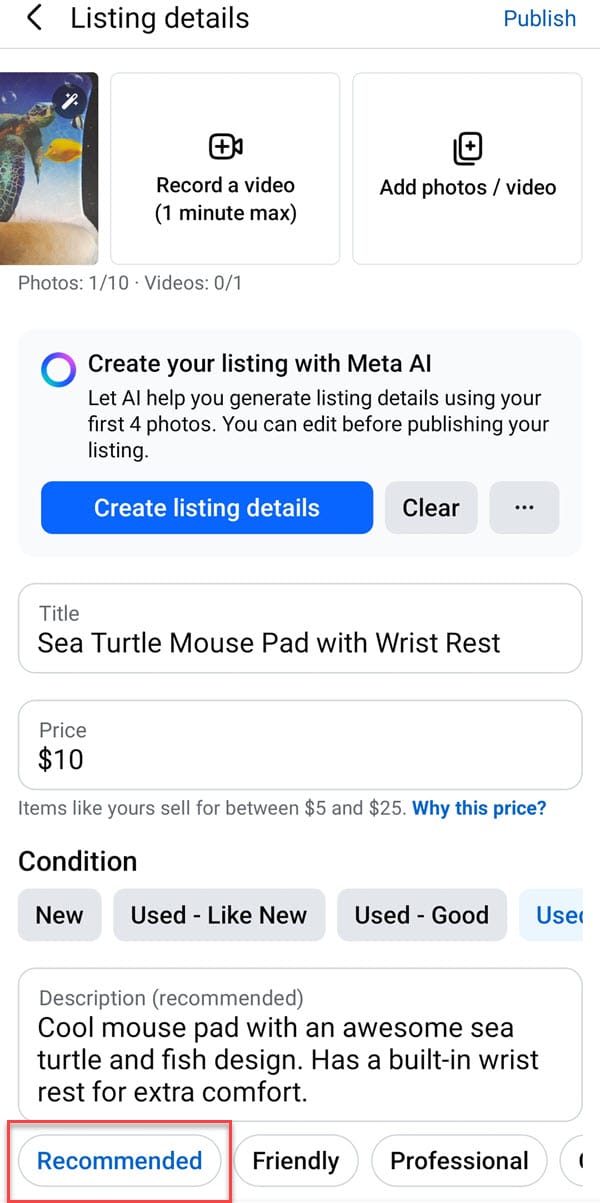Choose the Recommended description tone
This screenshot has height=1203, width=600.
(120, 1161)
